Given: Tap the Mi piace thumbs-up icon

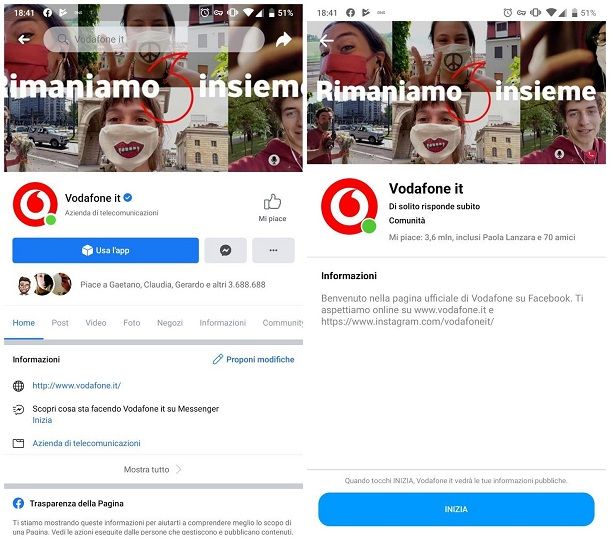Looking at the screenshot, I should point(272,202).
